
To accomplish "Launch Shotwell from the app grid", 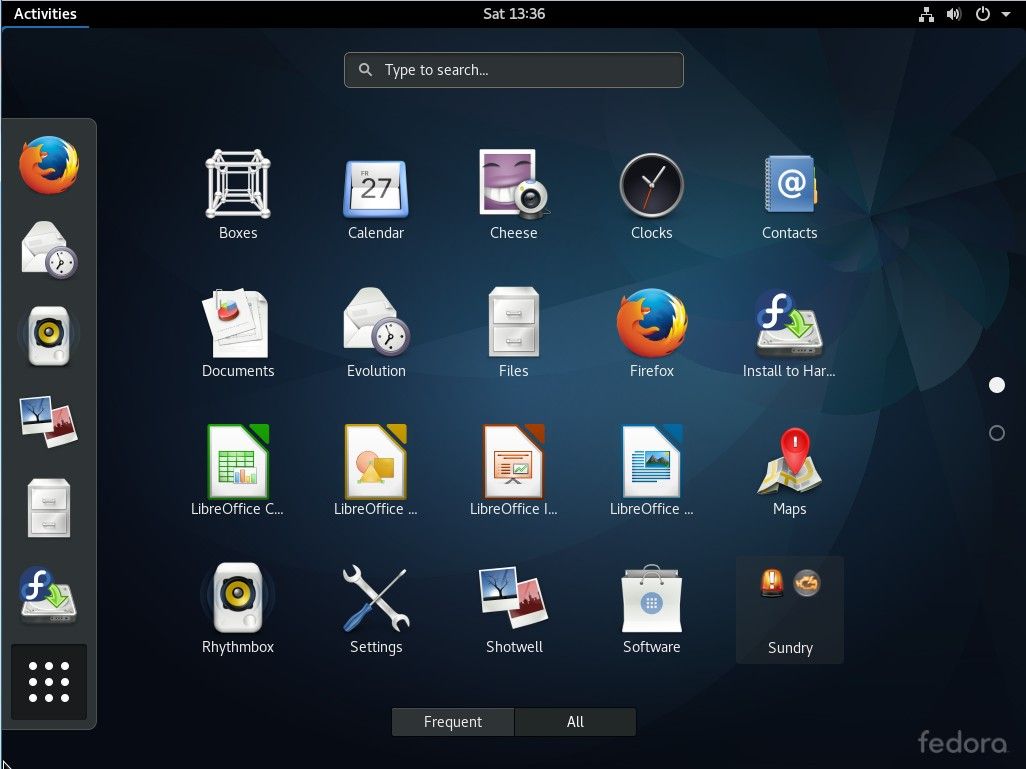I will [x=514, y=609].
